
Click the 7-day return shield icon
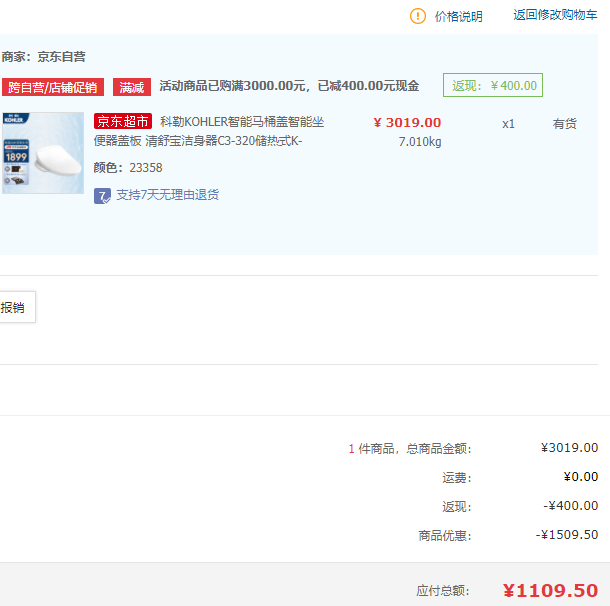(x=102, y=196)
